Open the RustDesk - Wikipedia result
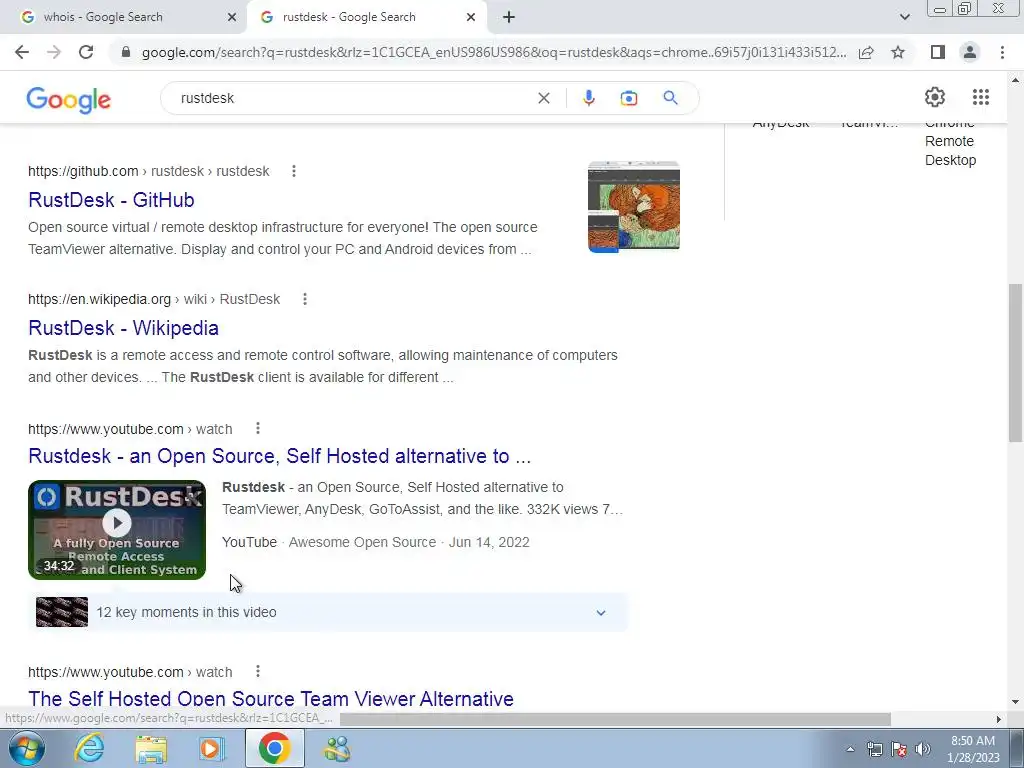The height and width of the screenshot is (768, 1024). pyautogui.click(x=123, y=328)
